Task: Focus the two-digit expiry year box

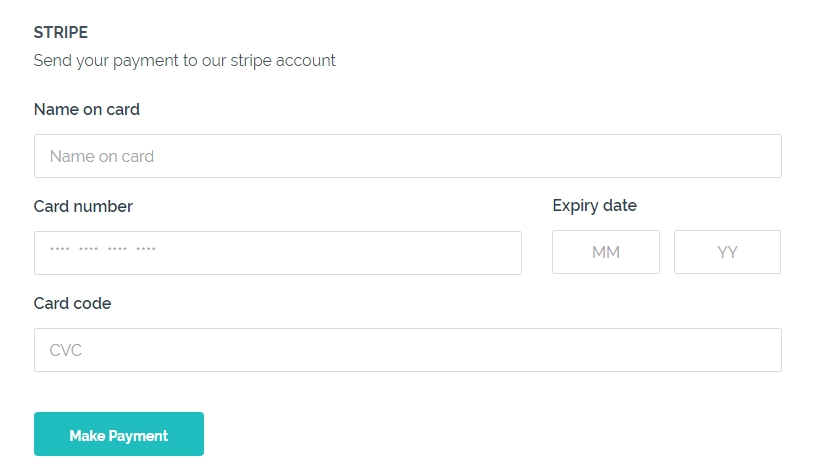Action: pyautogui.click(x=727, y=252)
